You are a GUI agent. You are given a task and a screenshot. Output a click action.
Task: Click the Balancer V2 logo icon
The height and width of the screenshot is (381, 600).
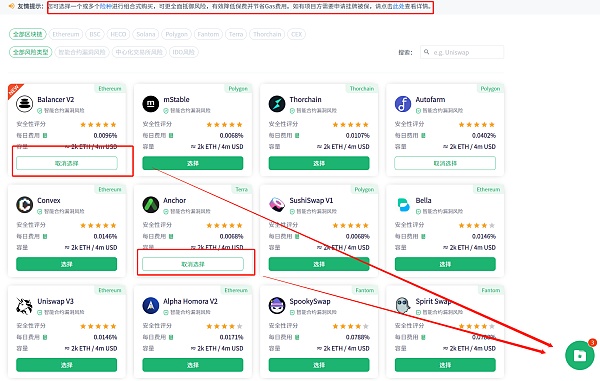point(24,104)
